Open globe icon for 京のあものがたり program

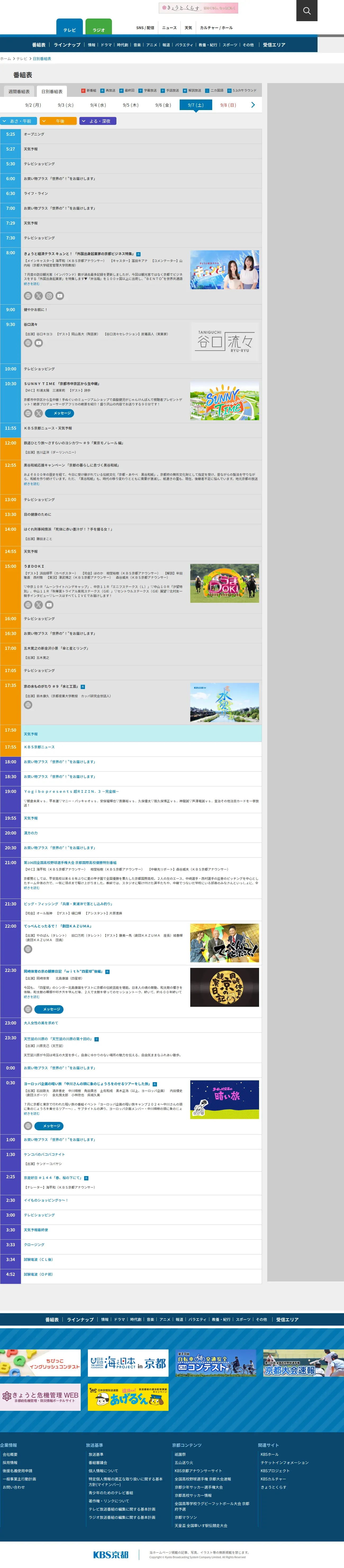click(28, 705)
